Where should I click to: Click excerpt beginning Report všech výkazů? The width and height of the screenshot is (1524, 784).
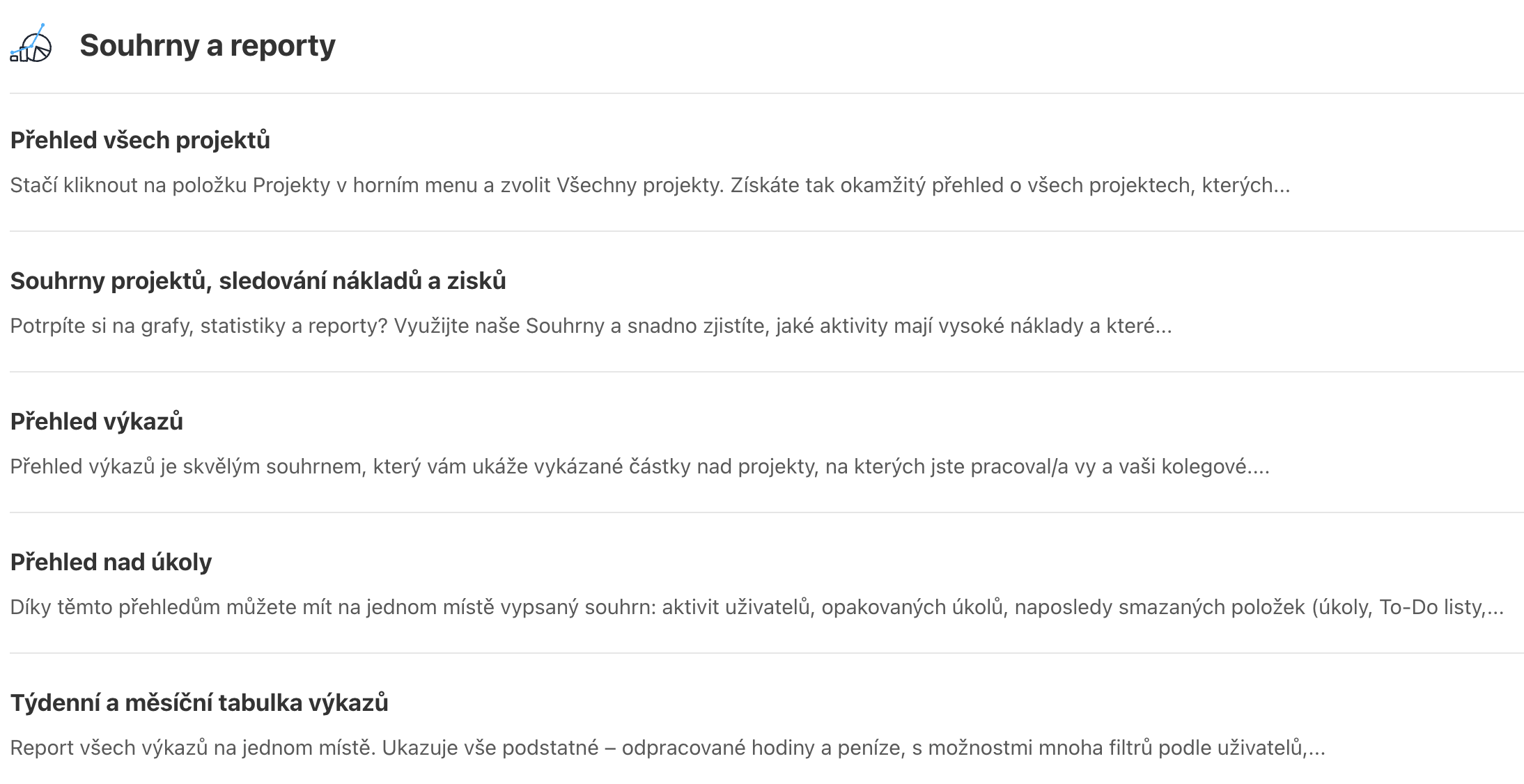click(667, 748)
